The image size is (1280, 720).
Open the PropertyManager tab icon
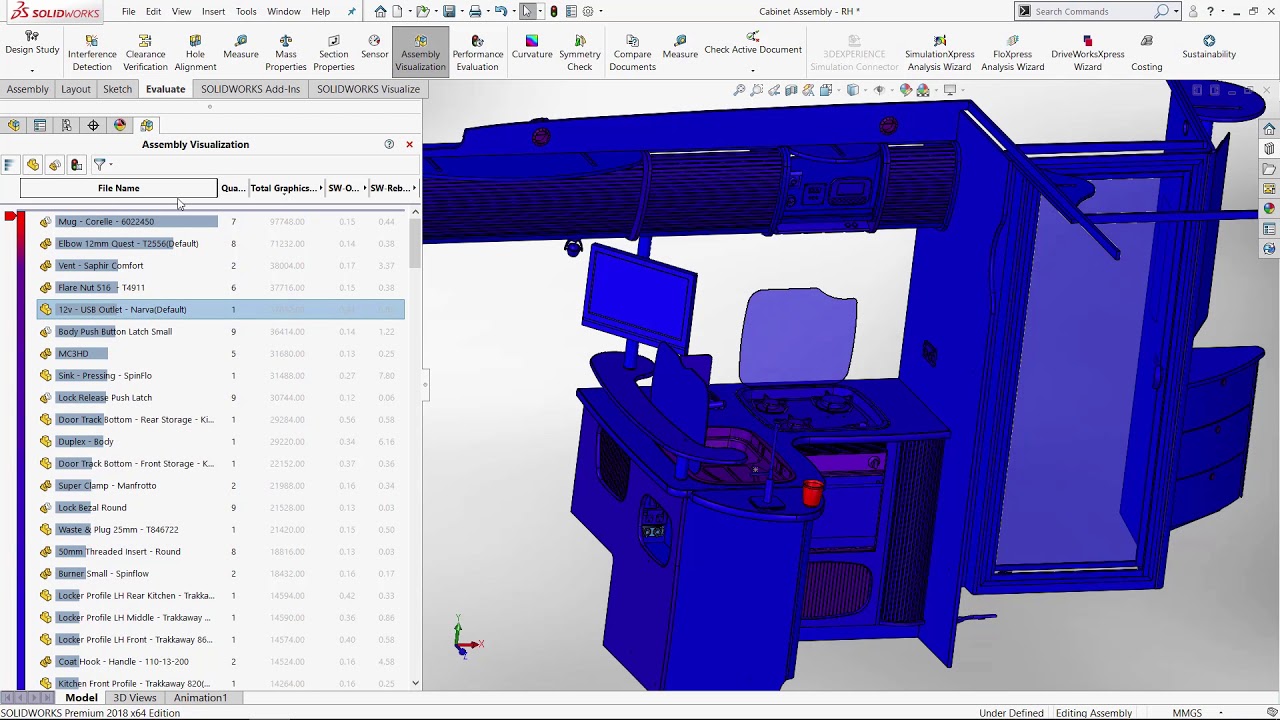pos(40,125)
